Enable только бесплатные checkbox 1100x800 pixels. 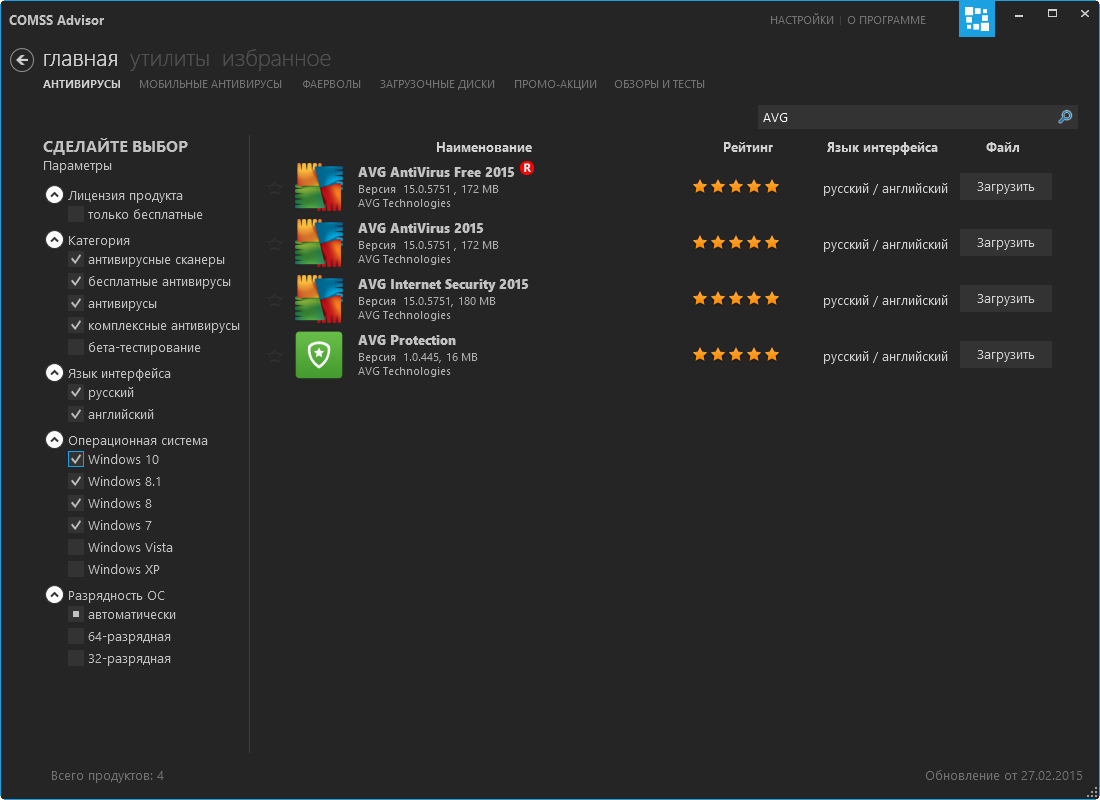click(x=76, y=214)
